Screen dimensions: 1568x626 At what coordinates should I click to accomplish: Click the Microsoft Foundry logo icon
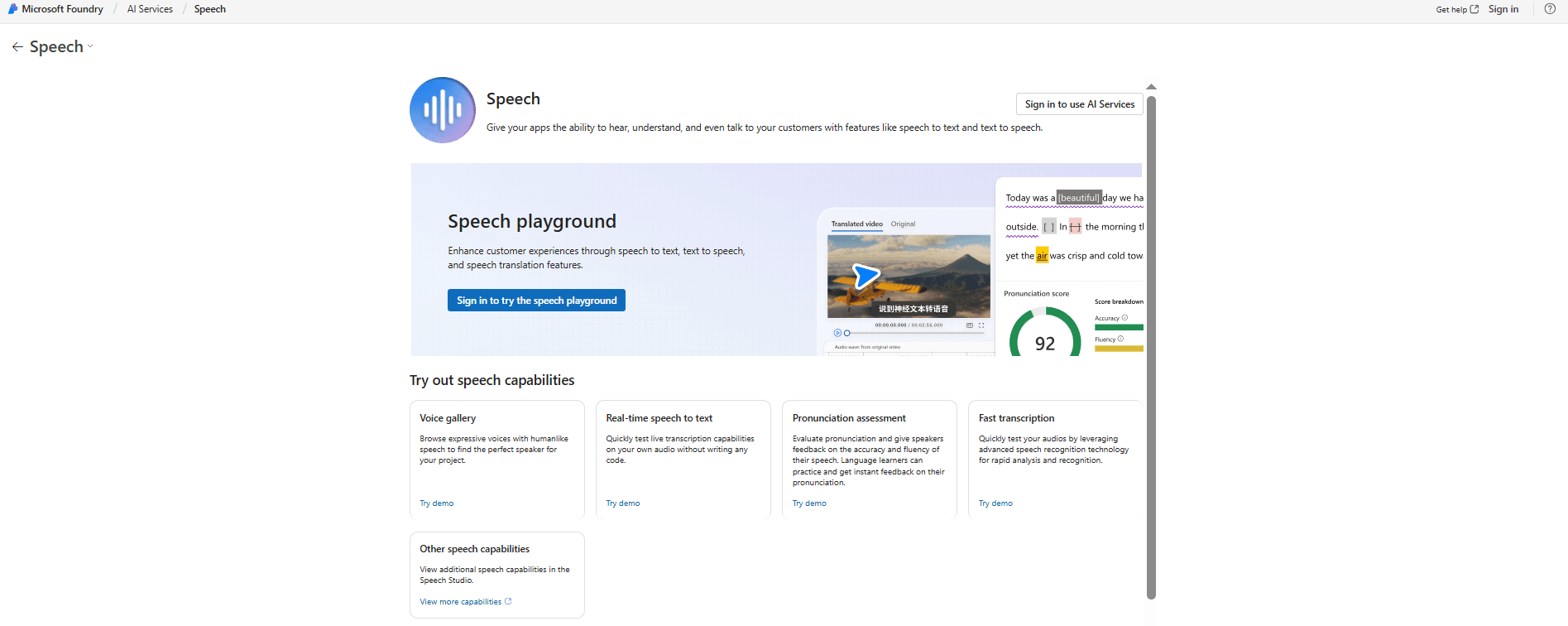(12, 9)
